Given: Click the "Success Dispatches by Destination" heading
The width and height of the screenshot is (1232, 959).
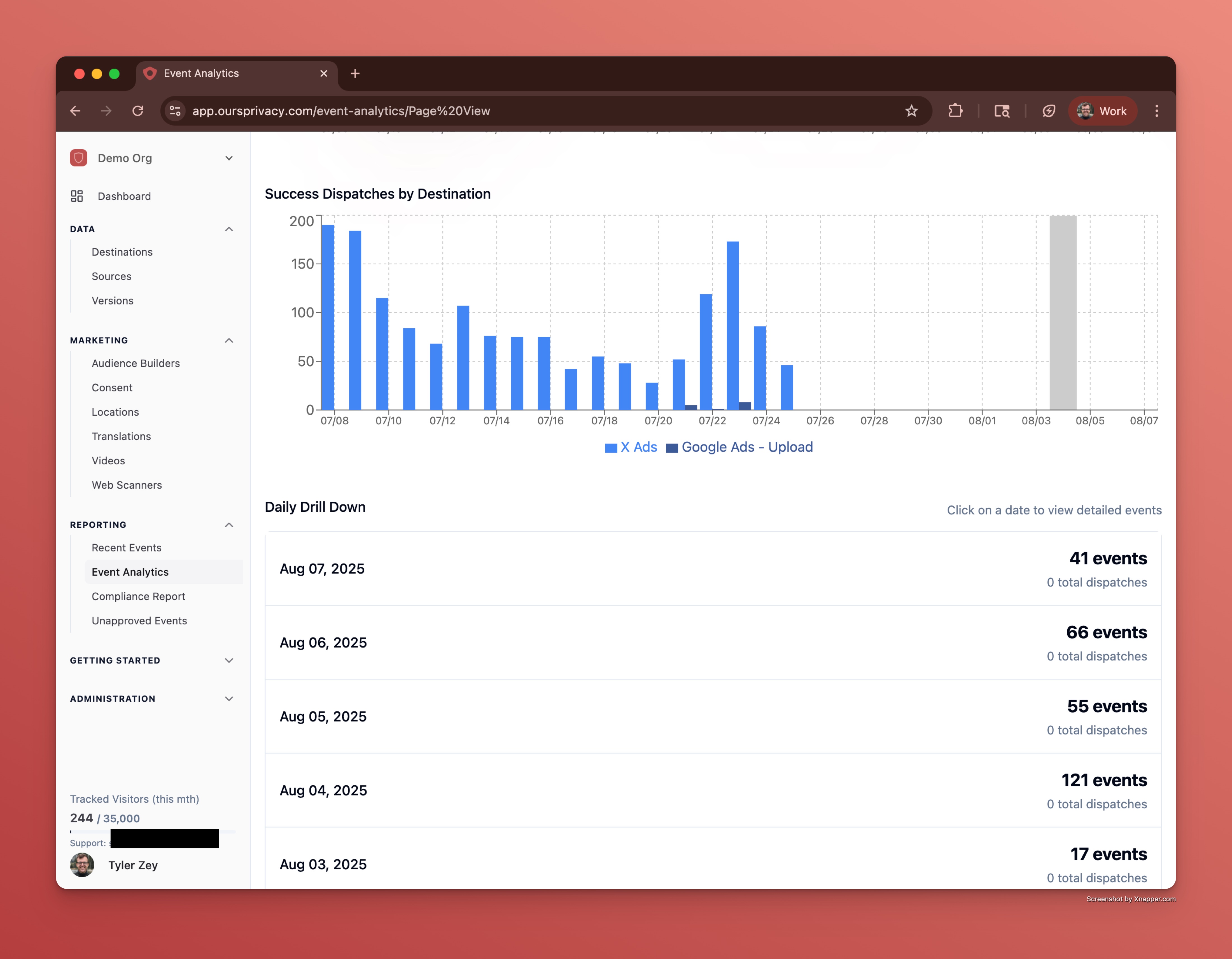Looking at the screenshot, I should pos(377,194).
